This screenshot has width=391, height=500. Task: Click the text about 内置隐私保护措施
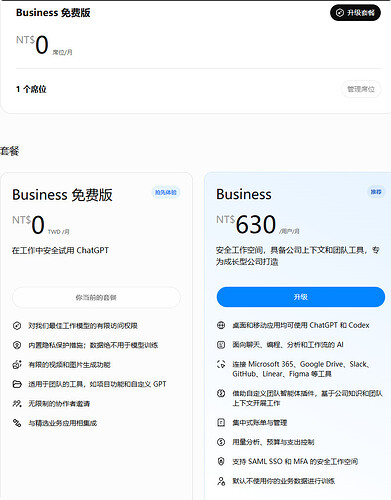(93, 345)
